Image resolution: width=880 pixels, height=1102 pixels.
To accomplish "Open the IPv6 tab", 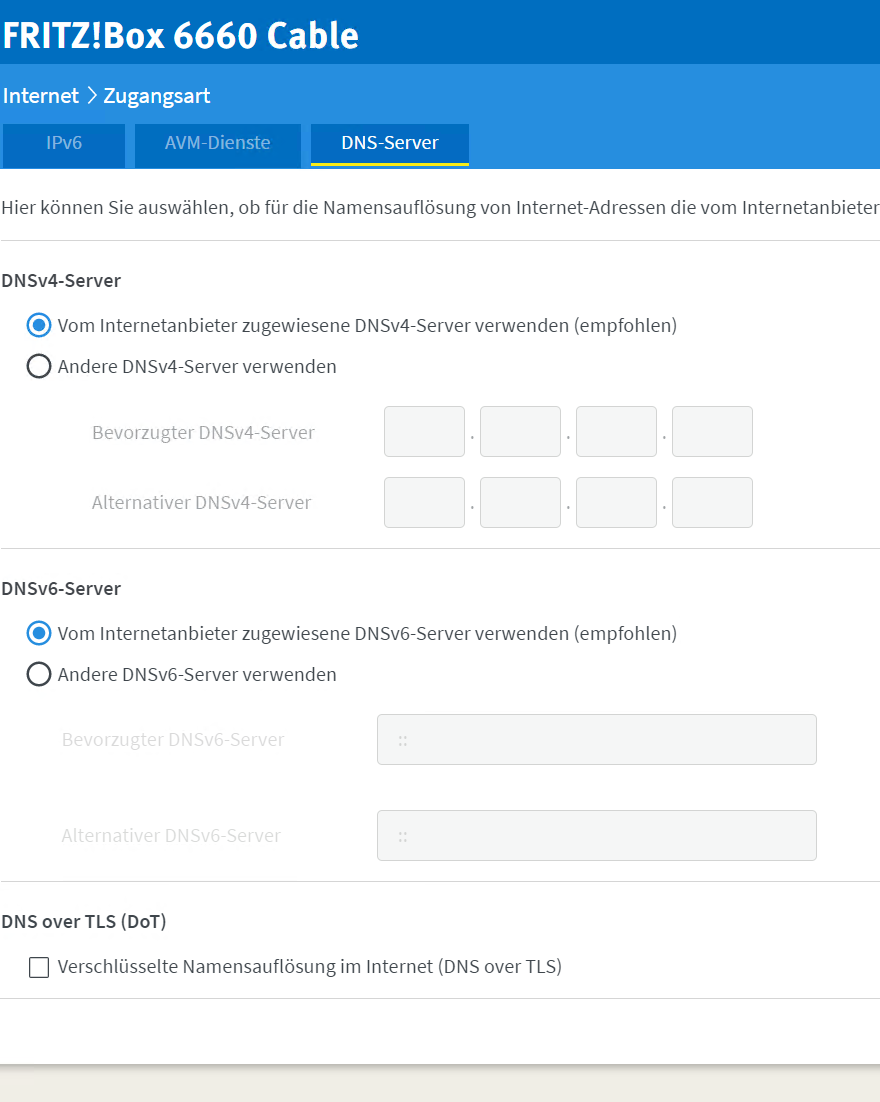I will click(64, 145).
